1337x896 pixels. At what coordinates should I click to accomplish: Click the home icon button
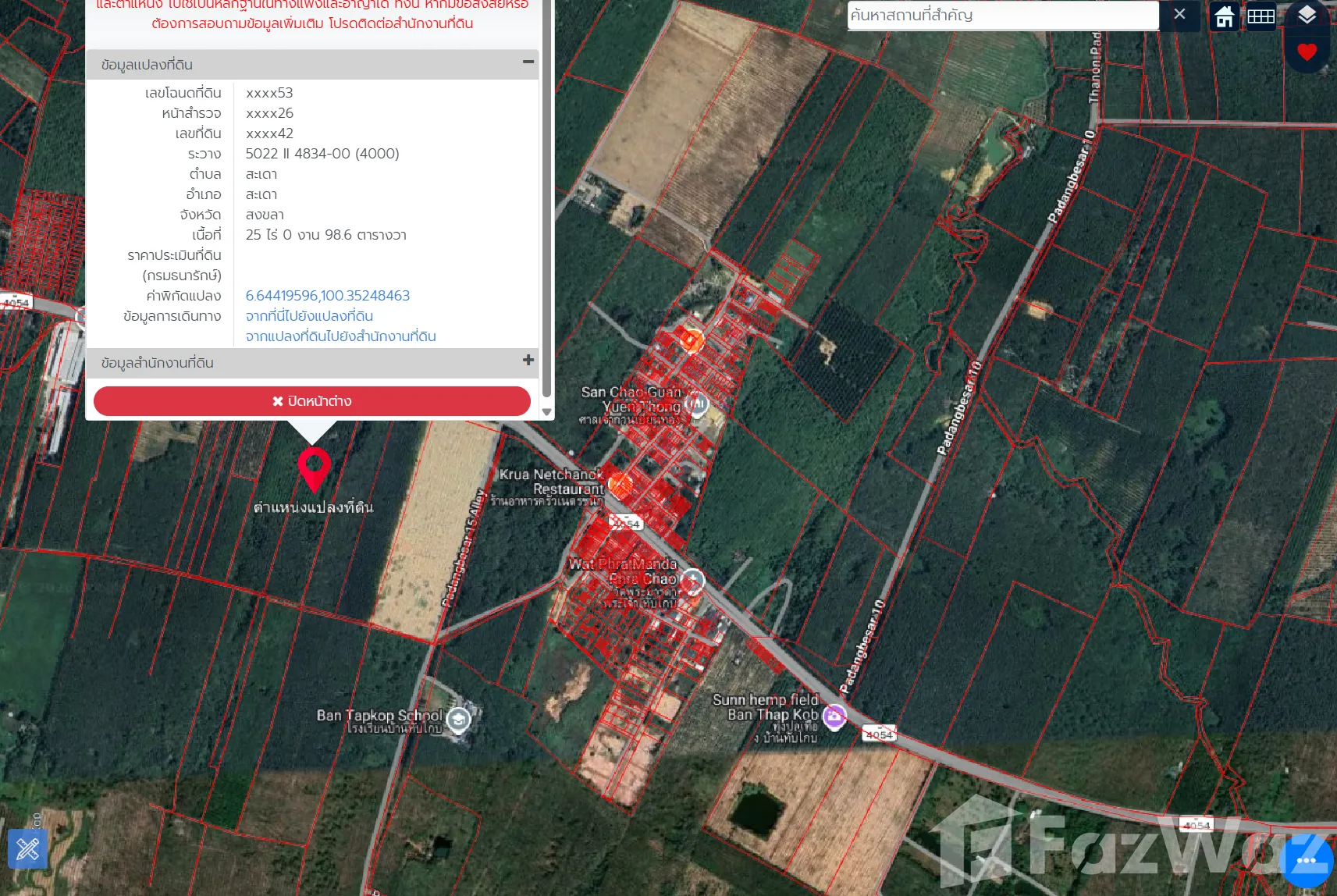point(1224,16)
